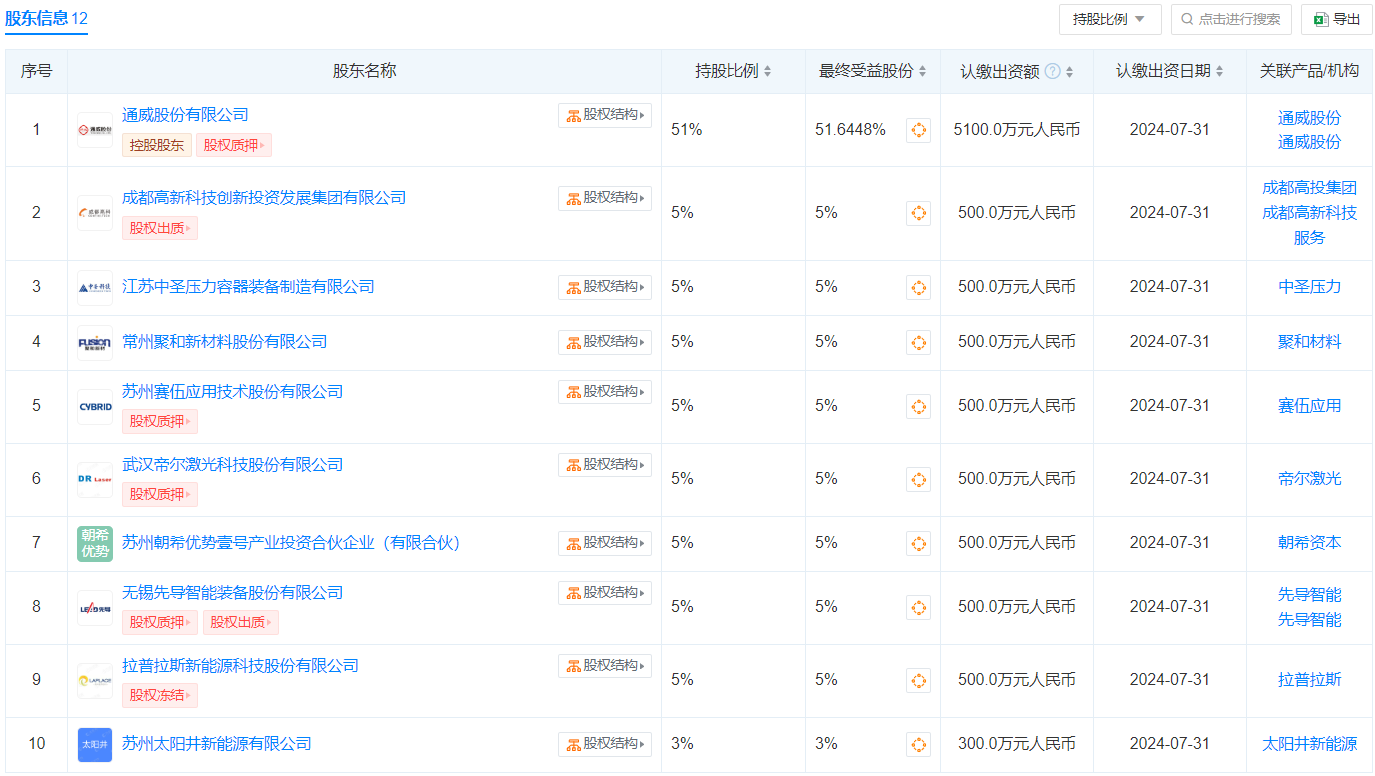Screen dimensions: 1375x776
Task: Click Tongwei company logo in row 1
Action: [95, 130]
